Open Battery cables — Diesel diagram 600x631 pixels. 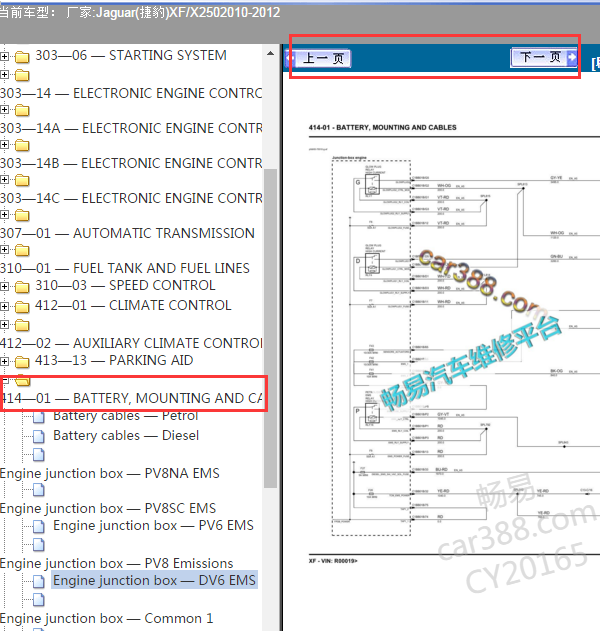pos(126,435)
